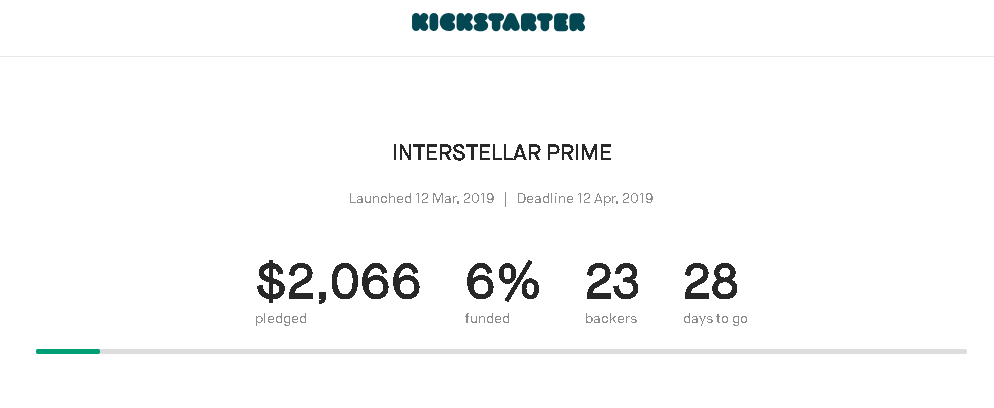Click the green filled part of the progress bar

coord(68,351)
